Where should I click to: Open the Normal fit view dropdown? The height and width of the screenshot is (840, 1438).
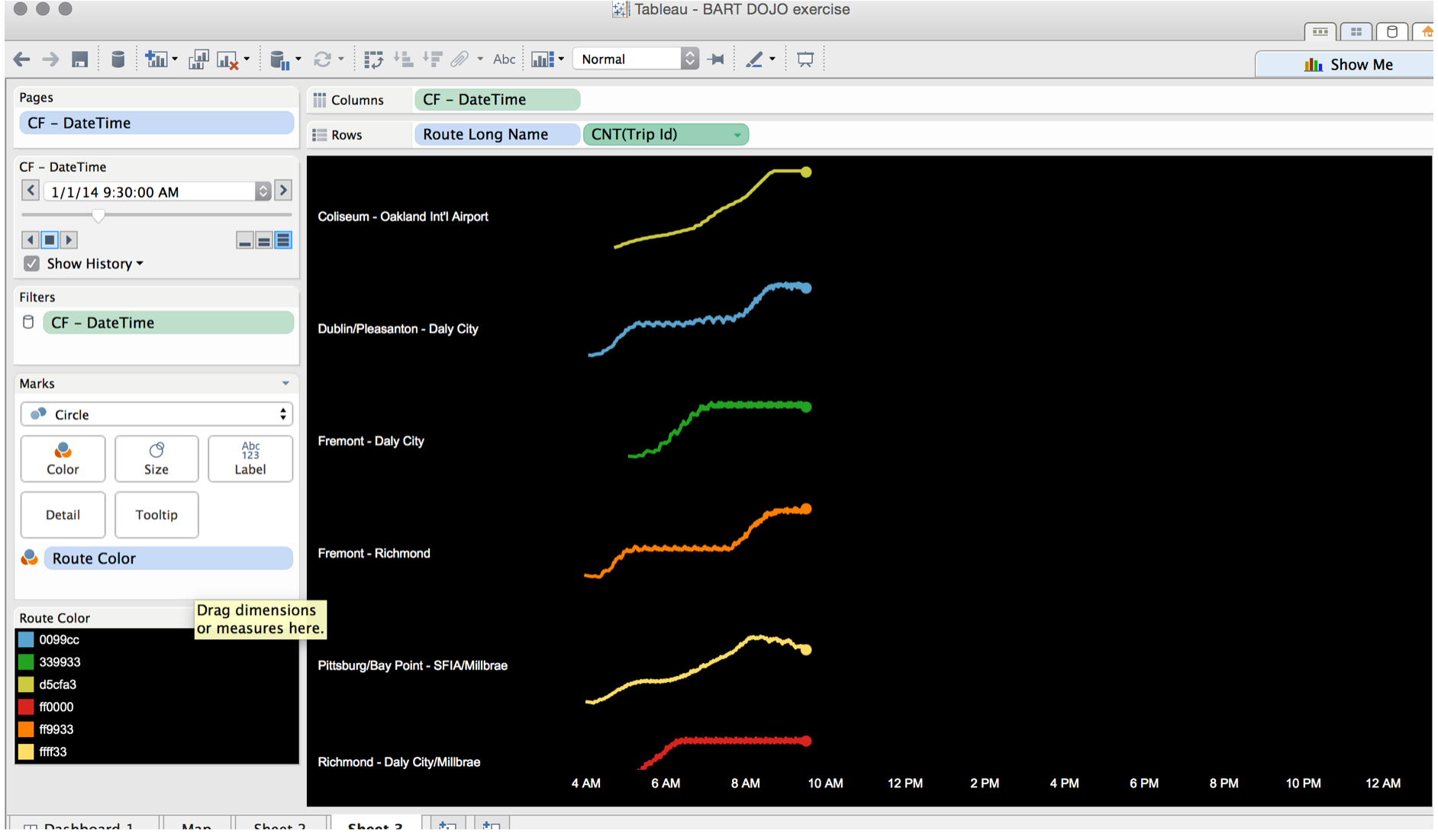[x=689, y=59]
